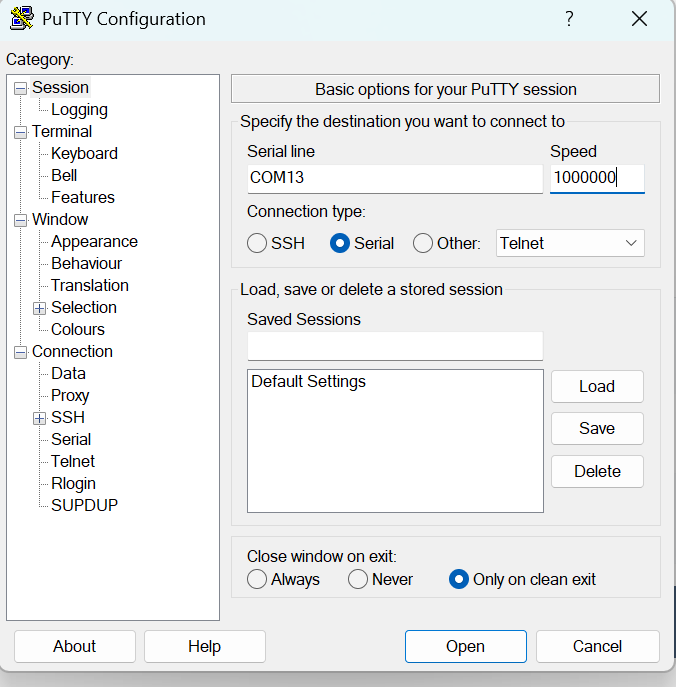Click the Open button to connect
The width and height of the screenshot is (676, 687).
coord(465,646)
